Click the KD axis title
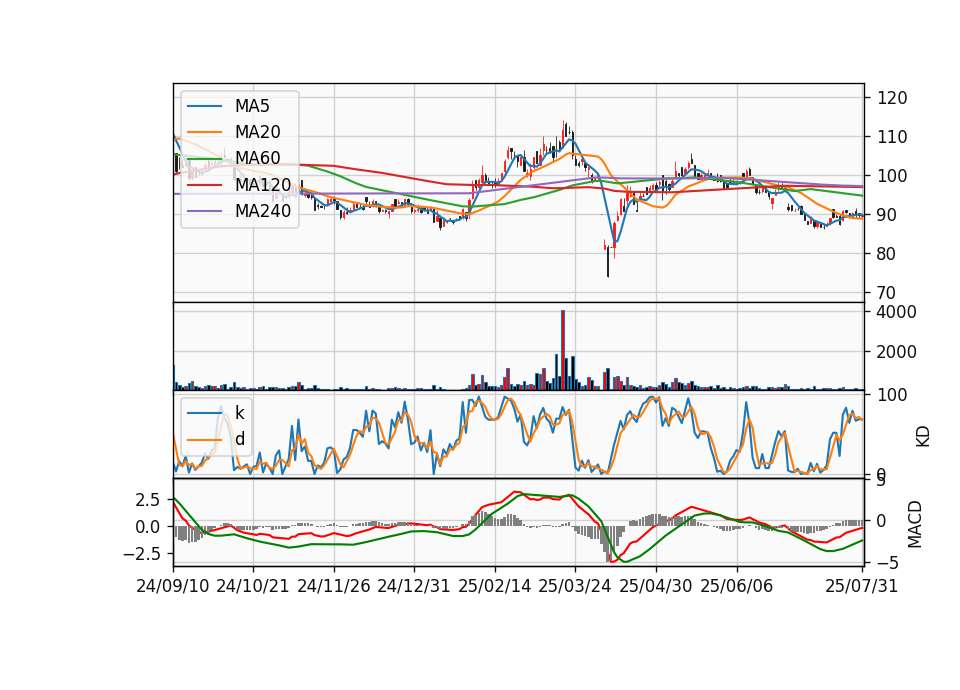 click(923, 436)
